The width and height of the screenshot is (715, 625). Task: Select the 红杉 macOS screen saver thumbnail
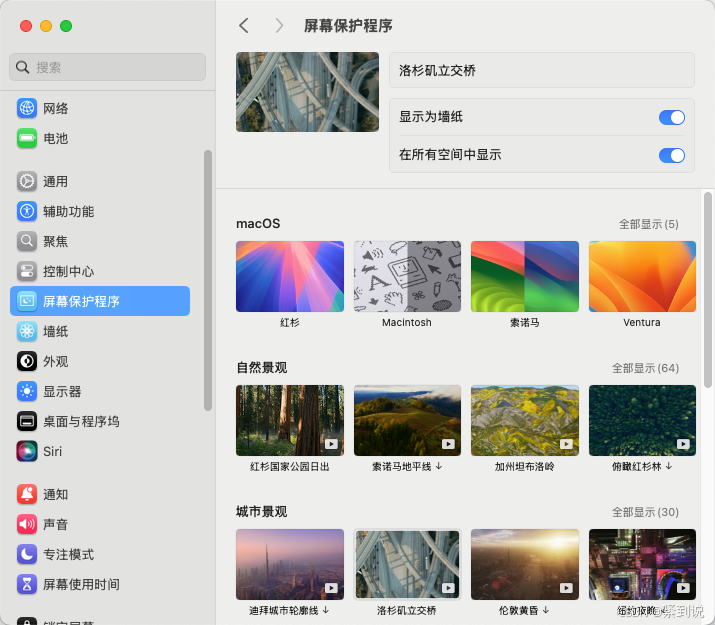pos(290,276)
